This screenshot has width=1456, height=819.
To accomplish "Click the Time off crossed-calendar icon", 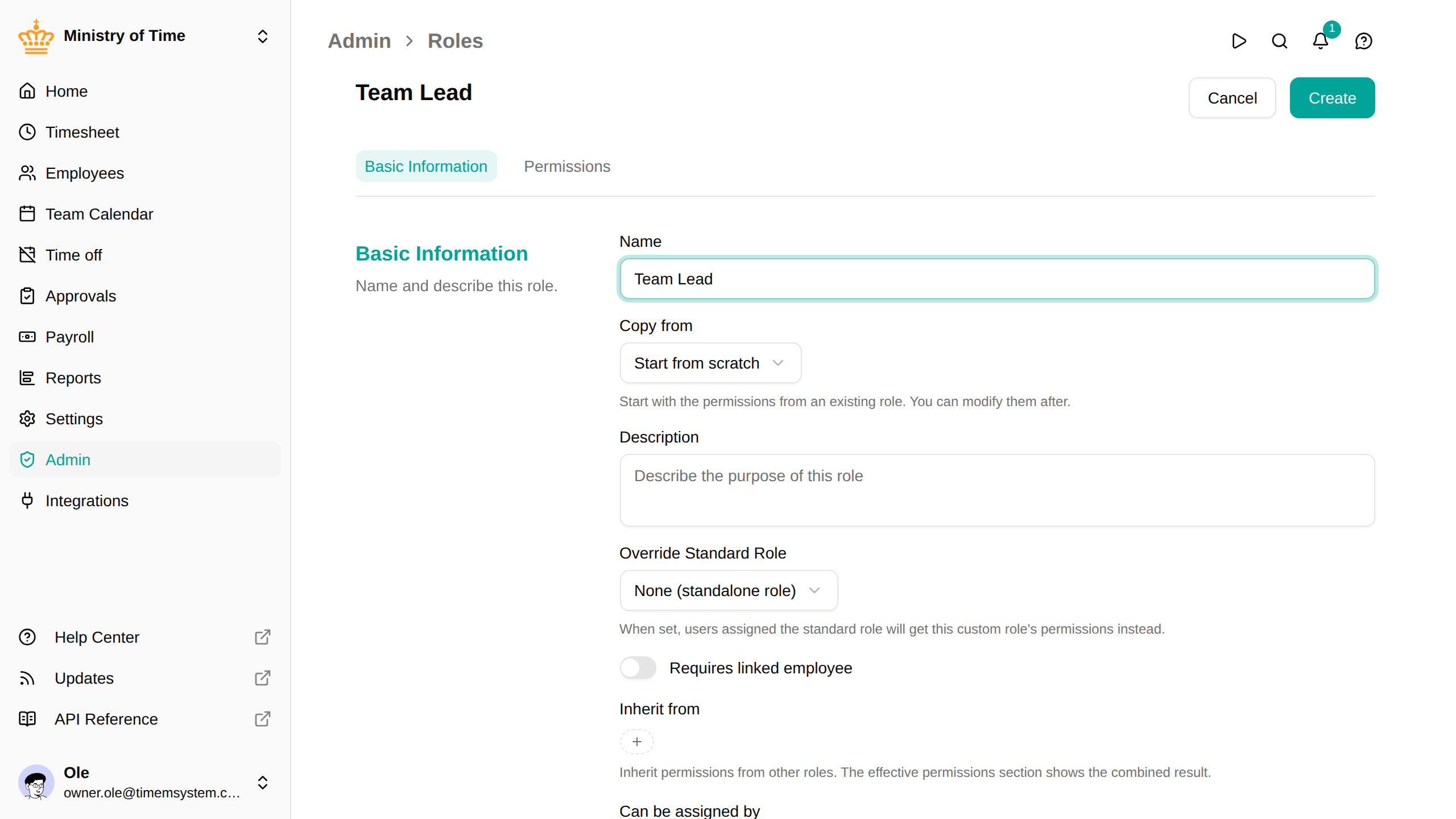I will tap(27, 255).
